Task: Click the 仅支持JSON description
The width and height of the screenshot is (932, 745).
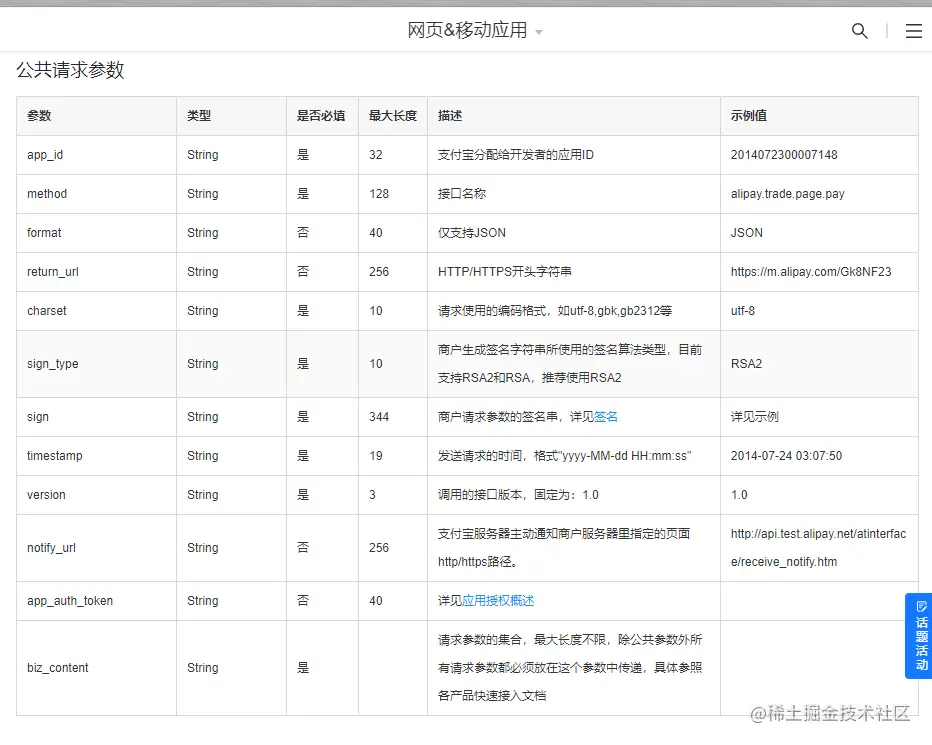Action: click(x=472, y=233)
